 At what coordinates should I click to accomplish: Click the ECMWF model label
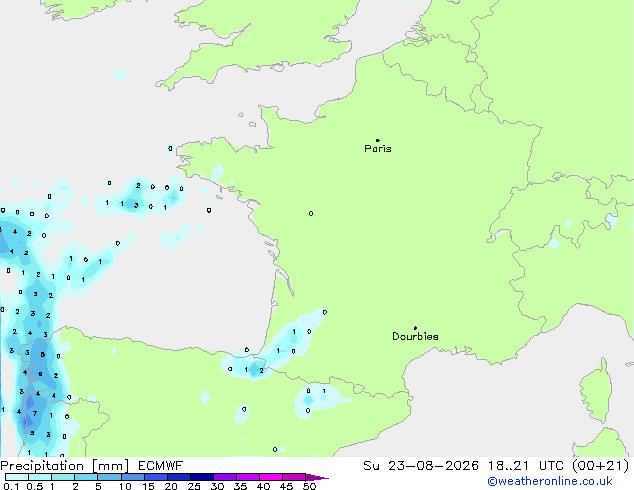[161, 466]
